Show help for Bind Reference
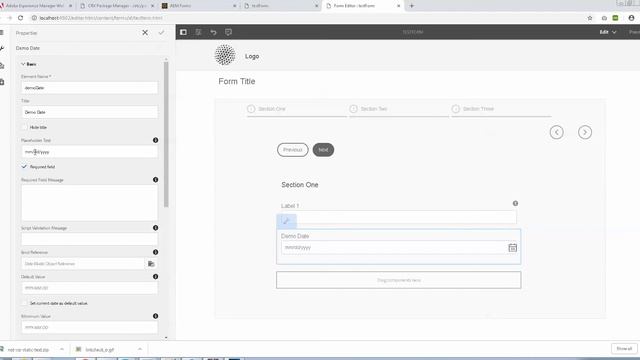The width and height of the screenshot is (640, 360). tap(156, 252)
